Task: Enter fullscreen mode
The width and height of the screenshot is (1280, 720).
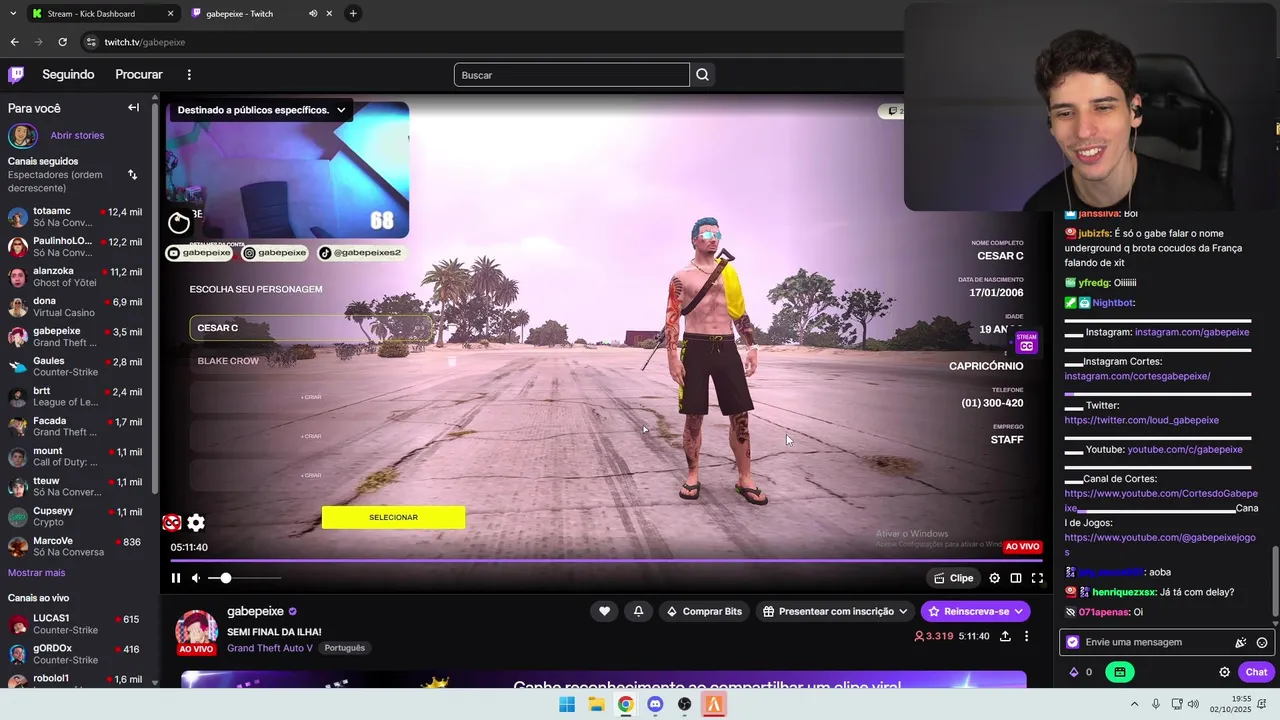Action: click(1037, 578)
